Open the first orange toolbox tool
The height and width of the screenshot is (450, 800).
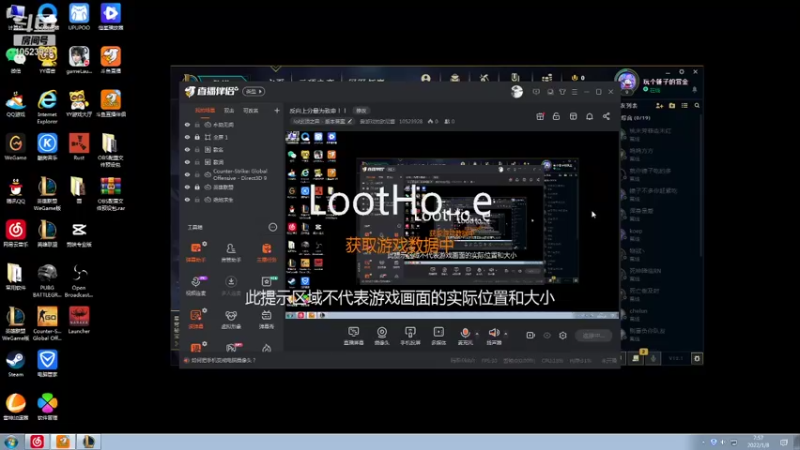click(x=196, y=252)
